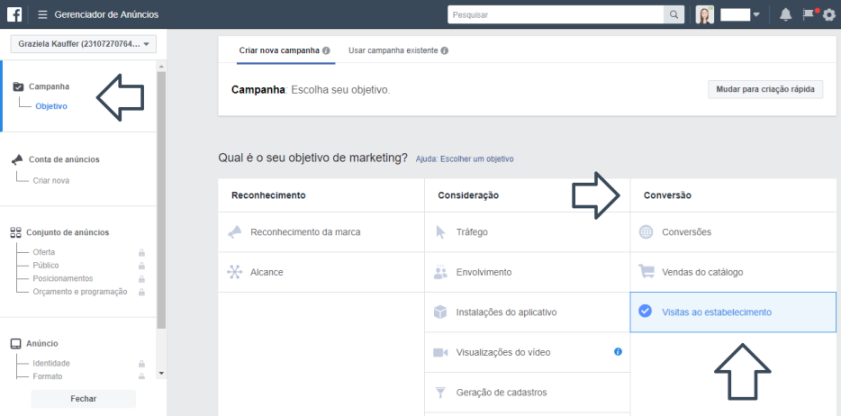Choose Reconhecimento da marca objective
This screenshot has height=416, width=841.
(321, 232)
